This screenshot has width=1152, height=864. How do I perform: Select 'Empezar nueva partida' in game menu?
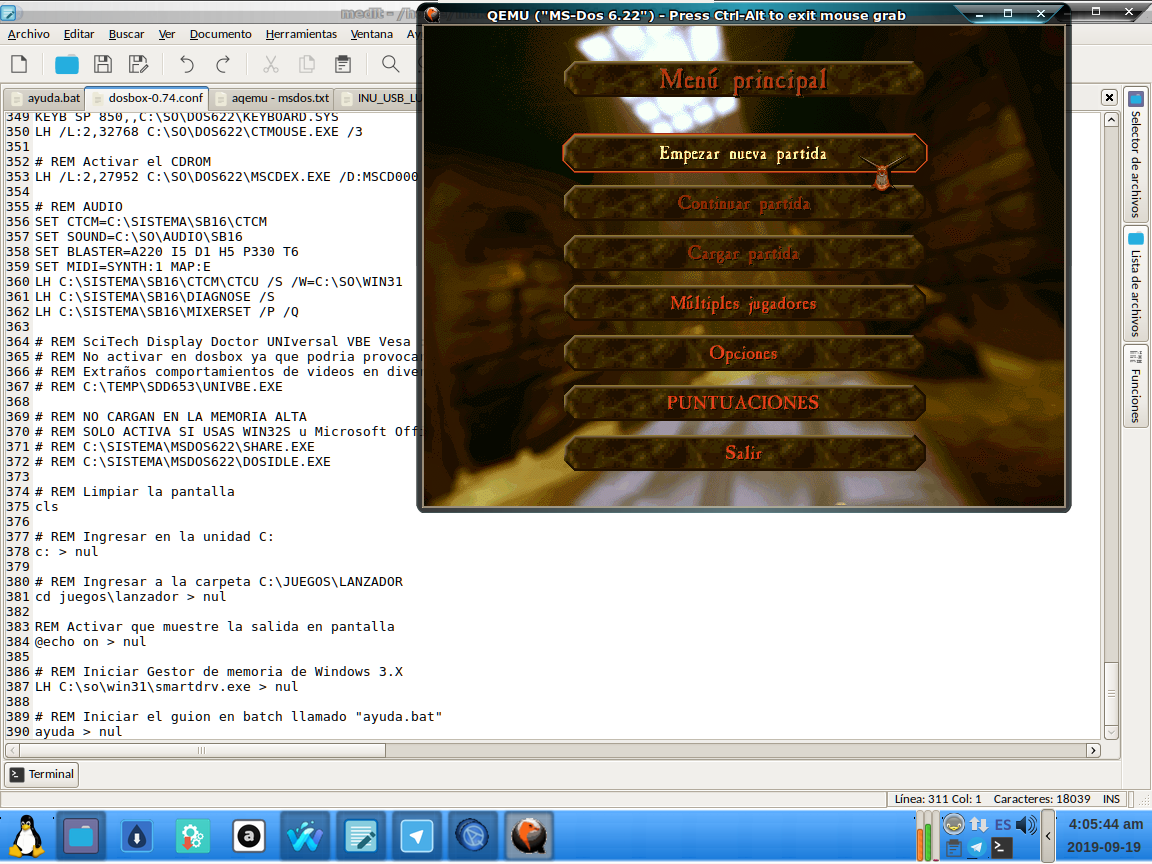744,153
